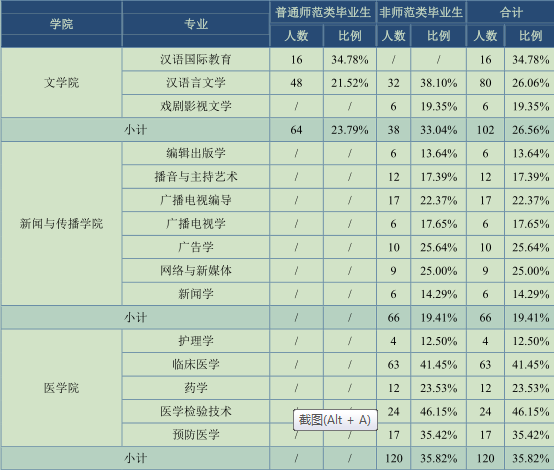Image resolution: width=554 pixels, height=470 pixels.
Task: Select the 临床医学 major cell
Action: pos(196,364)
